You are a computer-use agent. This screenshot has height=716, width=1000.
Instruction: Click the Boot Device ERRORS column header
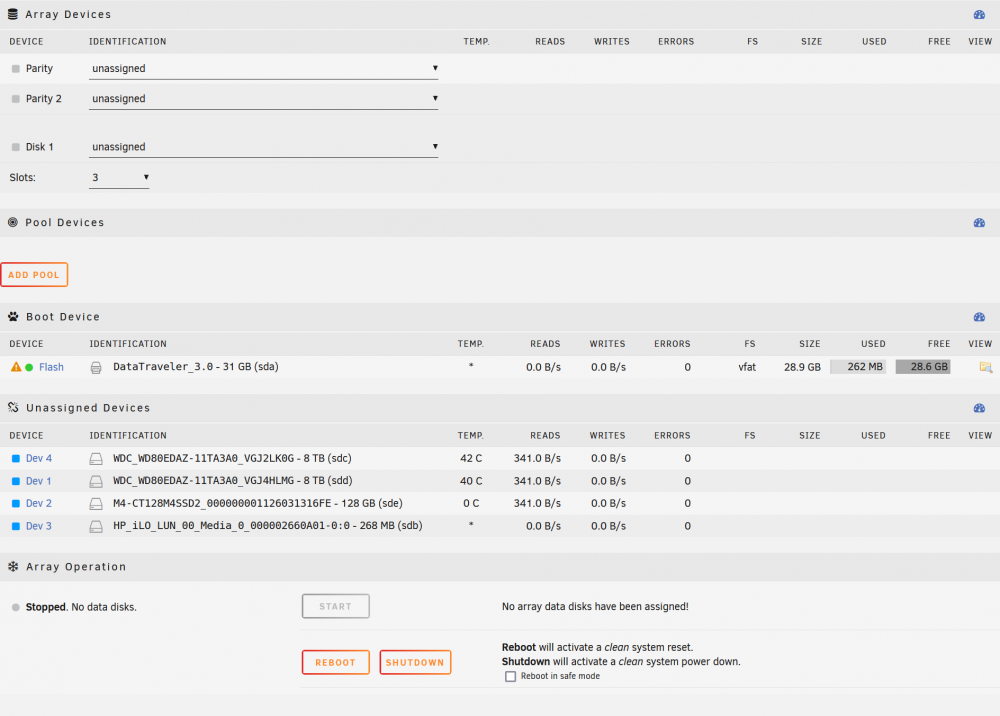pyautogui.click(x=672, y=344)
